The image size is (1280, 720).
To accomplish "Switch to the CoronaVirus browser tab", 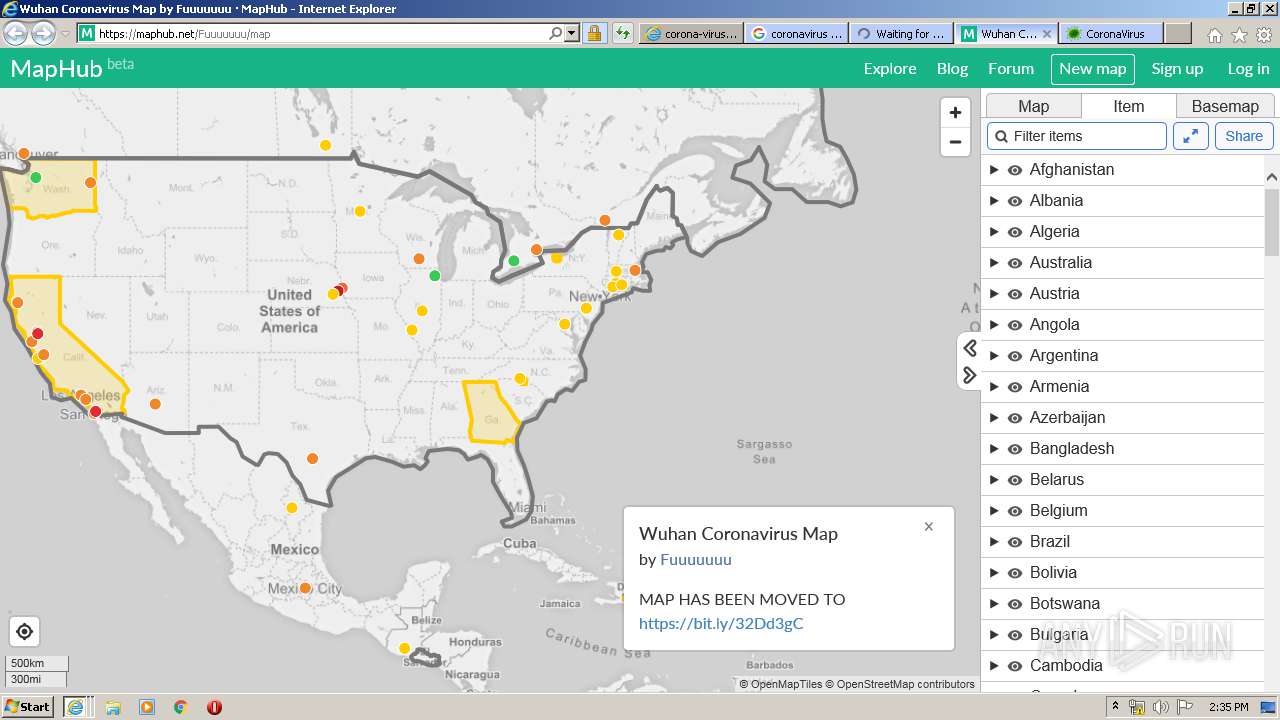I will 1113,33.
